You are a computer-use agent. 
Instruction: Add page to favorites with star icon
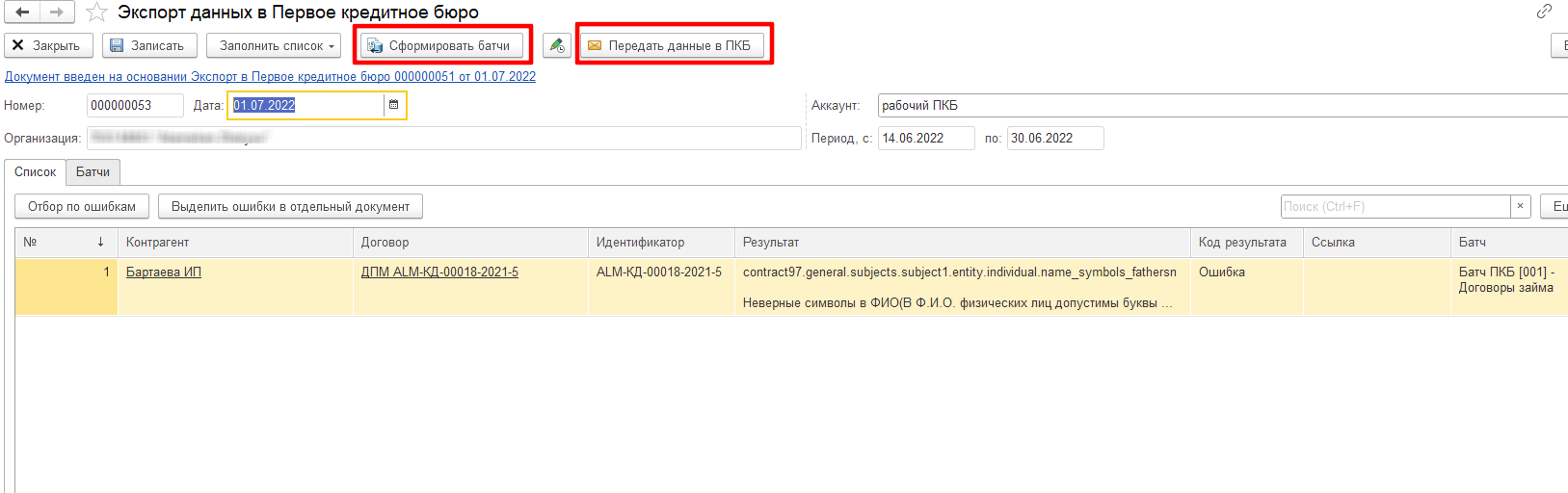click(96, 13)
